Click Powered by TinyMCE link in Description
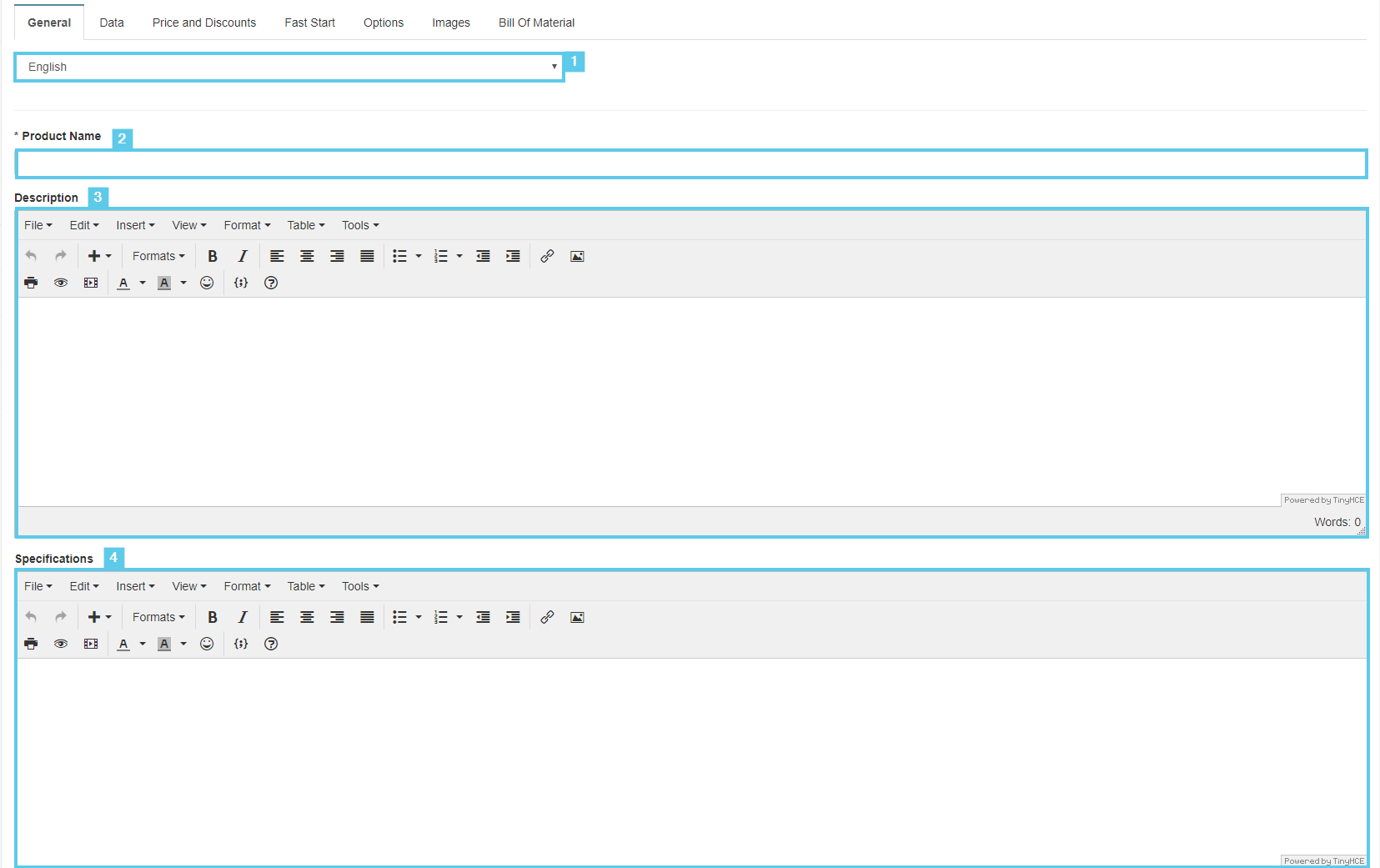The height and width of the screenshot is (868, 1380). pyautogui.click(x=1323, y=500)
